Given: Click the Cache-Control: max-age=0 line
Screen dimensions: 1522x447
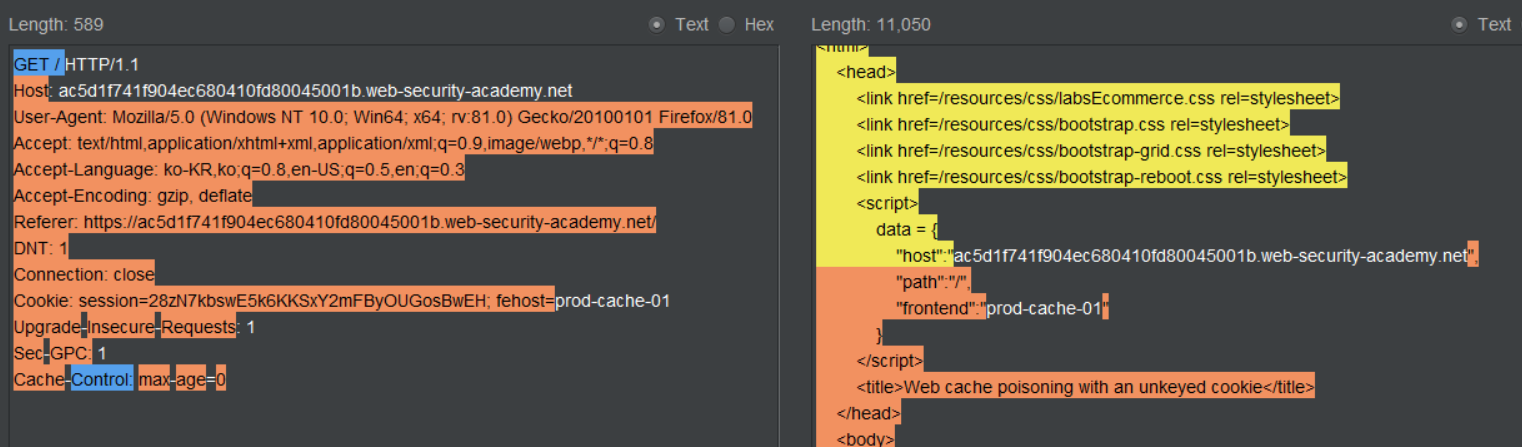Looking at the screenshot, I should point(120,380).
